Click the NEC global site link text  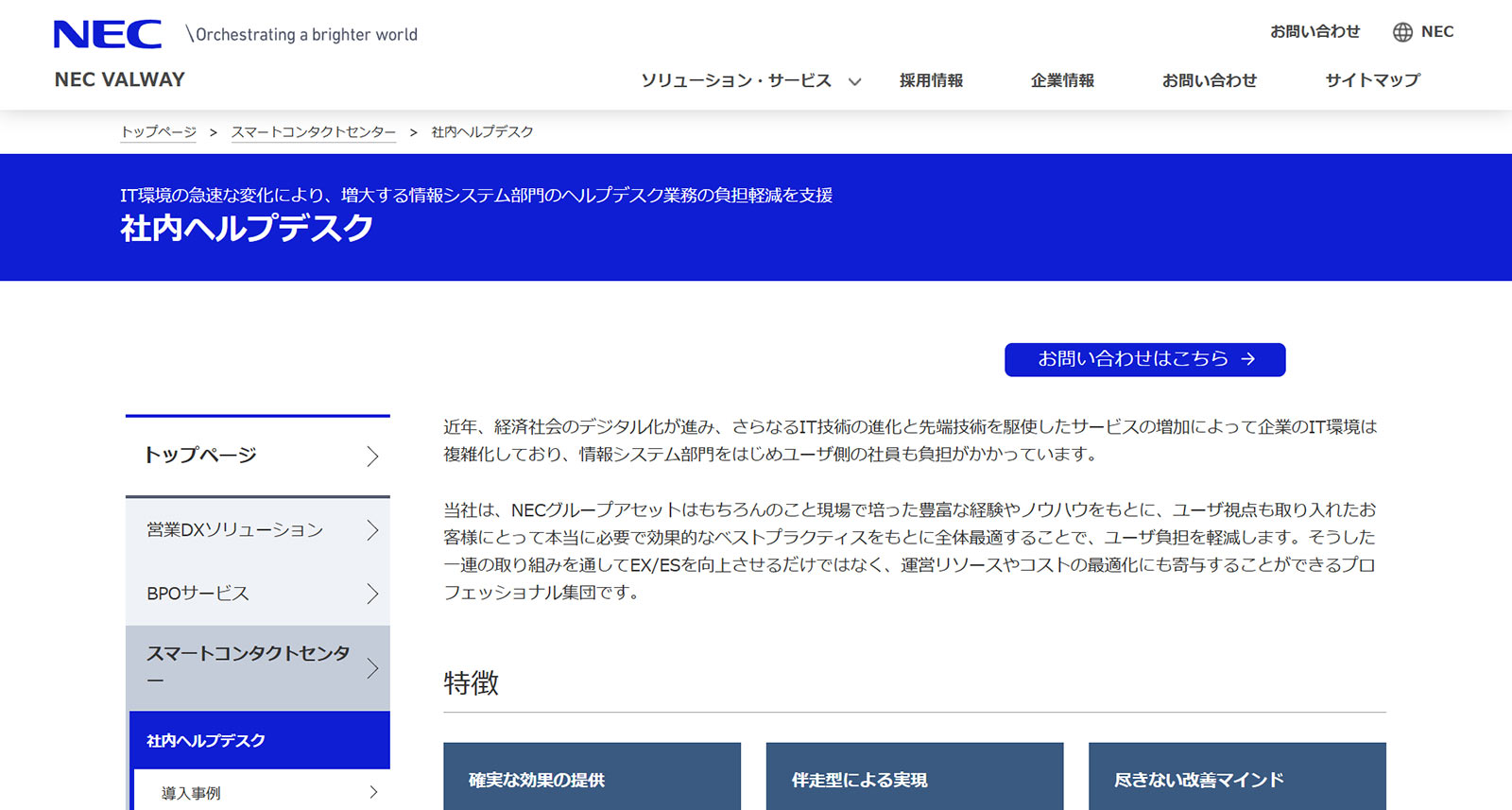[x=1437, y=31]
